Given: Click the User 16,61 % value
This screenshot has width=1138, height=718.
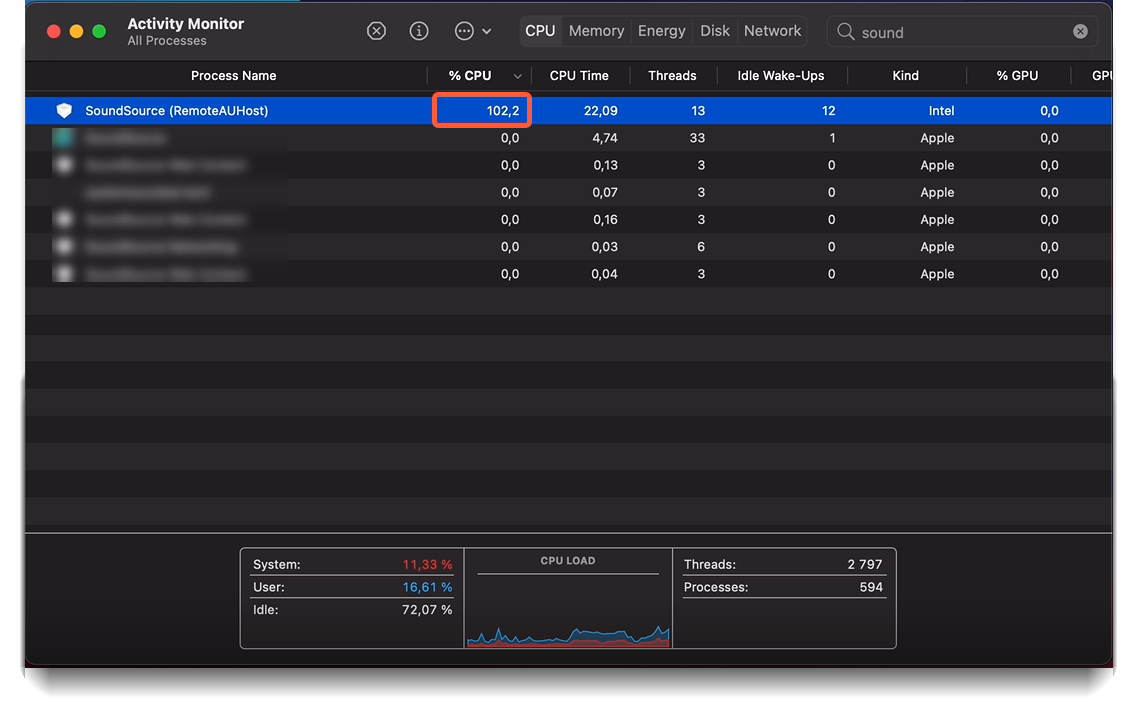Looking at the screenshot, I should (x=427, y=587).
